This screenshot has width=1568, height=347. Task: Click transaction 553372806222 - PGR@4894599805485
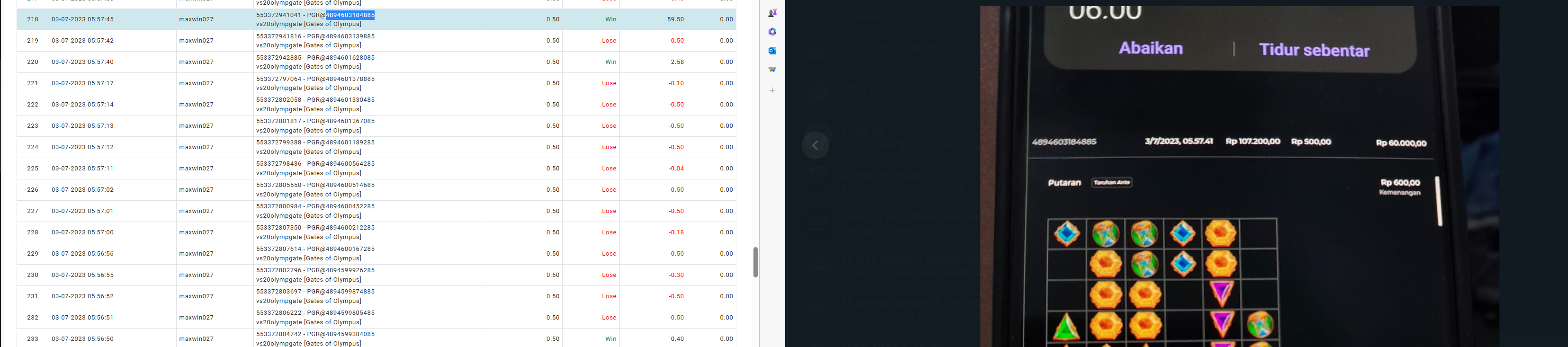tap(315, 313)
